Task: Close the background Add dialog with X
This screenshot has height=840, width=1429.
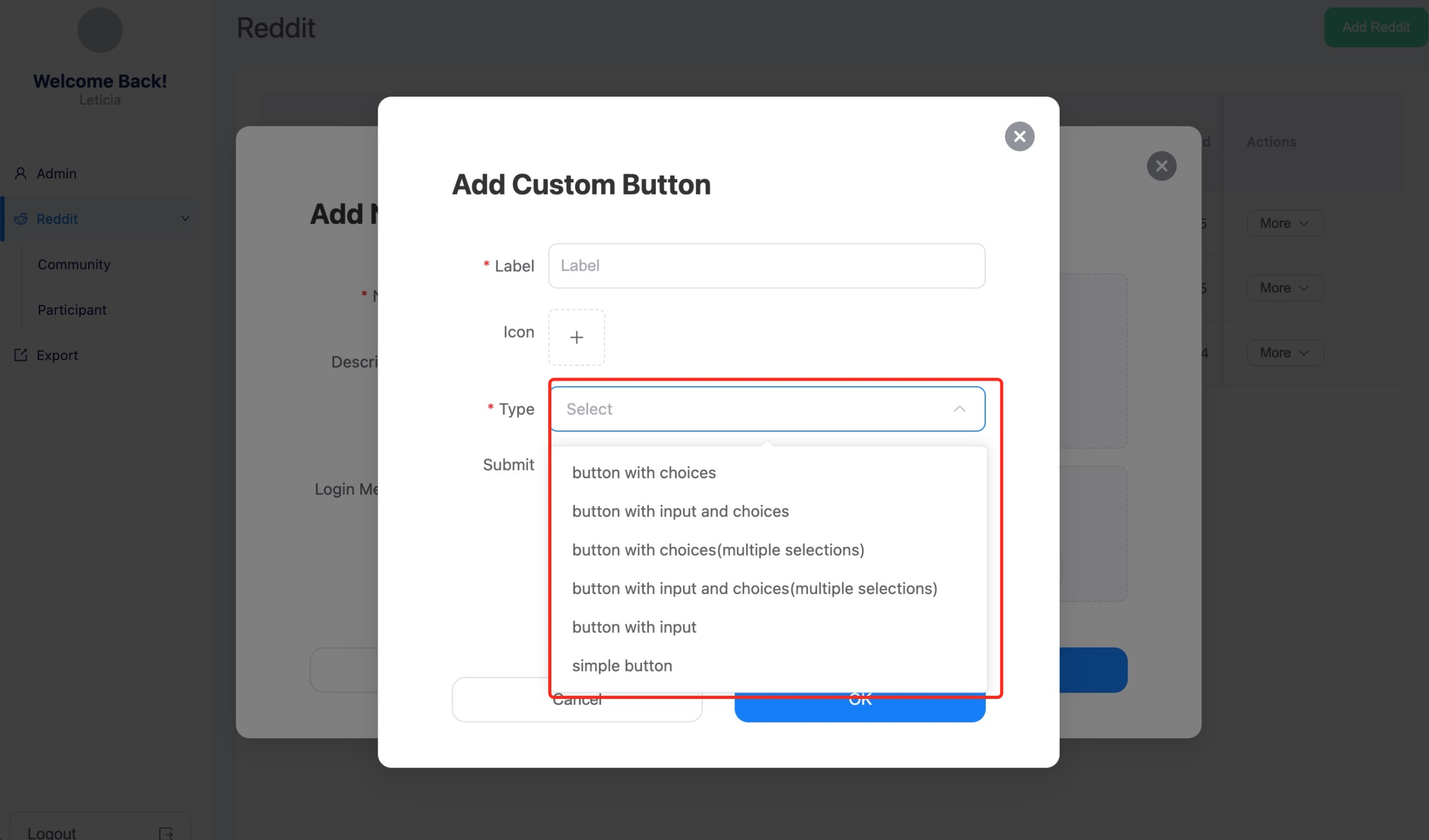Action: pos(1161,166)
